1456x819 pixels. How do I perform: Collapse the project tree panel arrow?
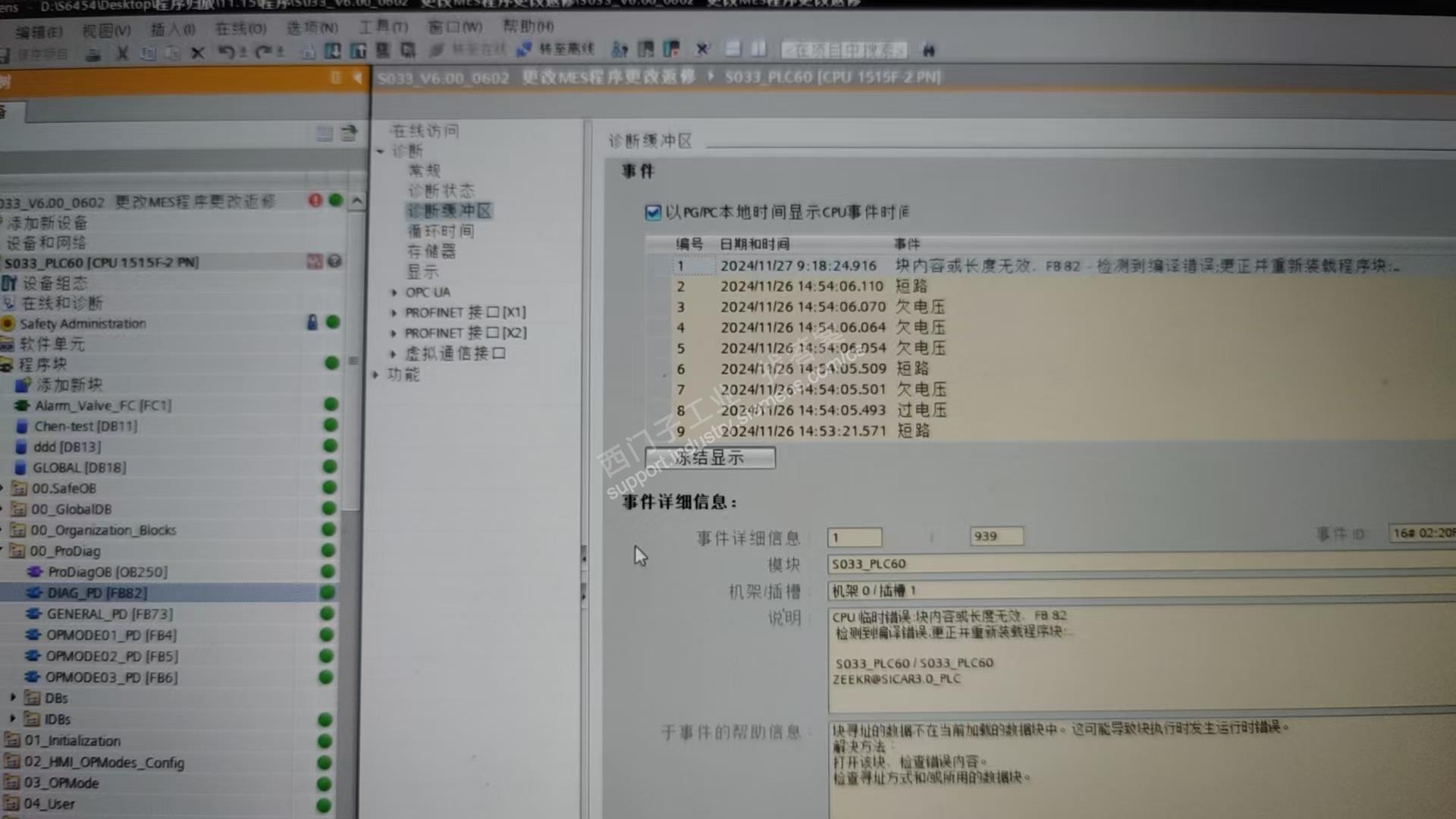click(356, 77)
